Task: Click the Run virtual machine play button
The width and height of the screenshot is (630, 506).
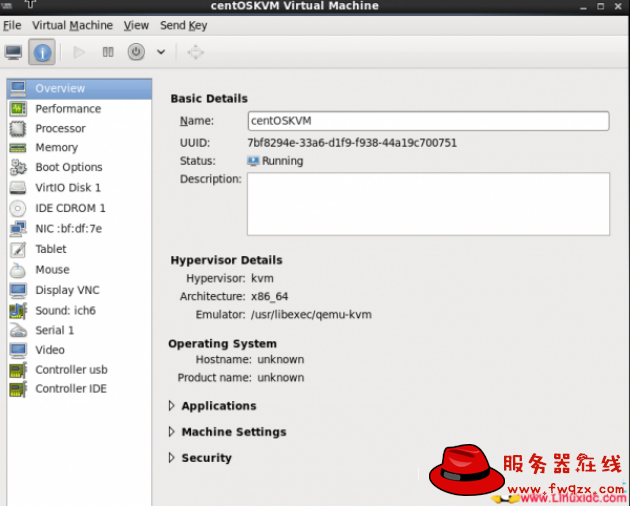Action: point(79,52)
